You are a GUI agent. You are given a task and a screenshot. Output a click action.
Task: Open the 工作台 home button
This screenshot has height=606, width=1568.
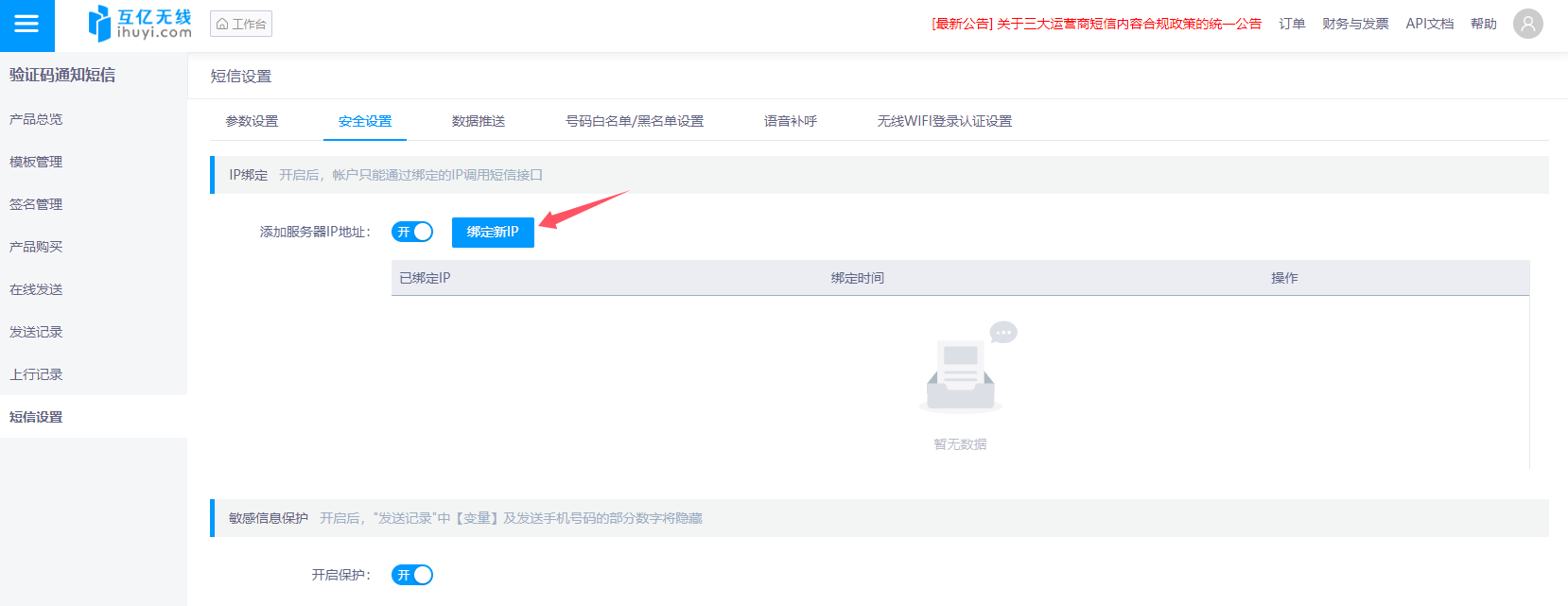click(x=241, y=24)
